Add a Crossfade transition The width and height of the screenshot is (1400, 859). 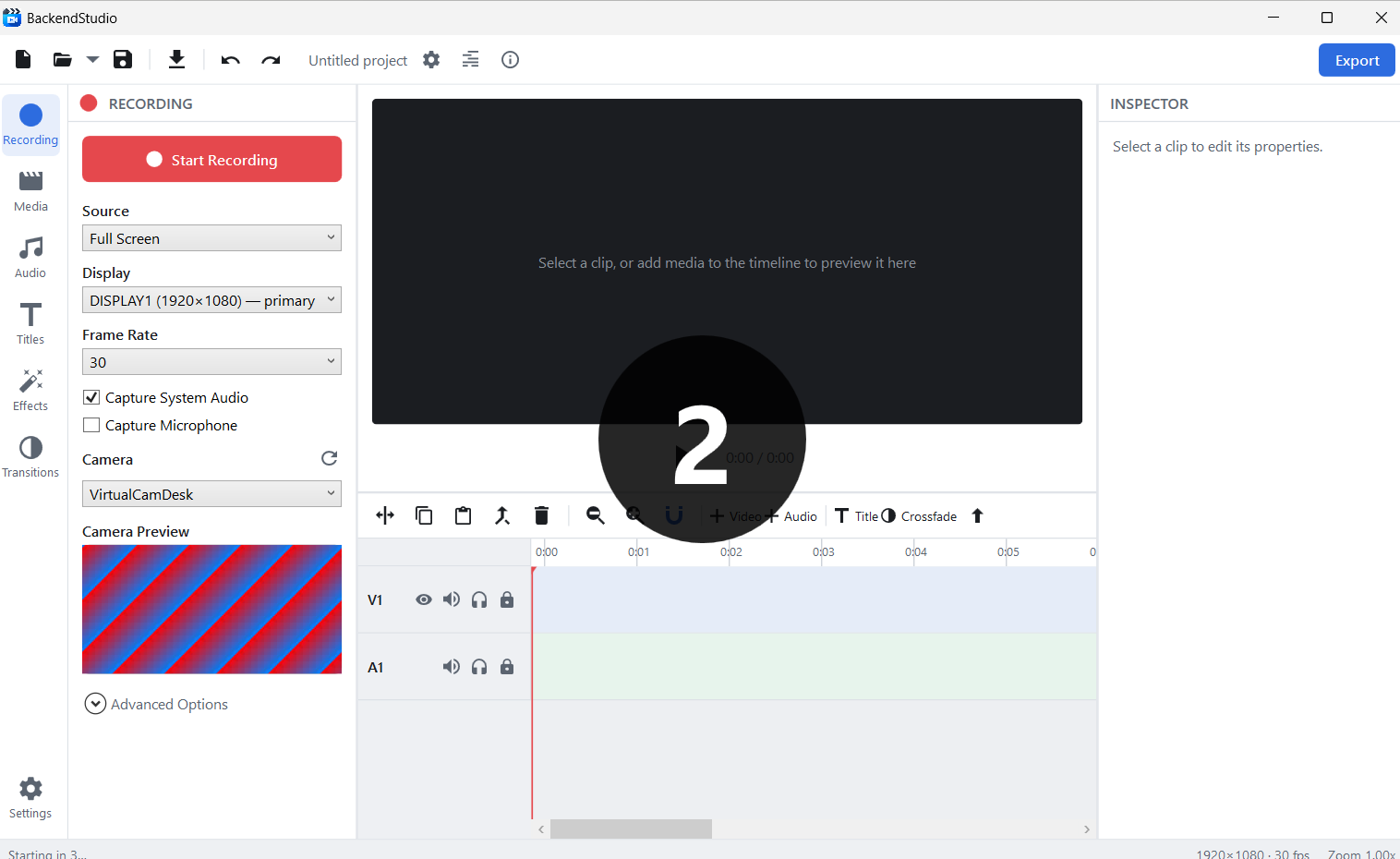click(x=919, y=515)
